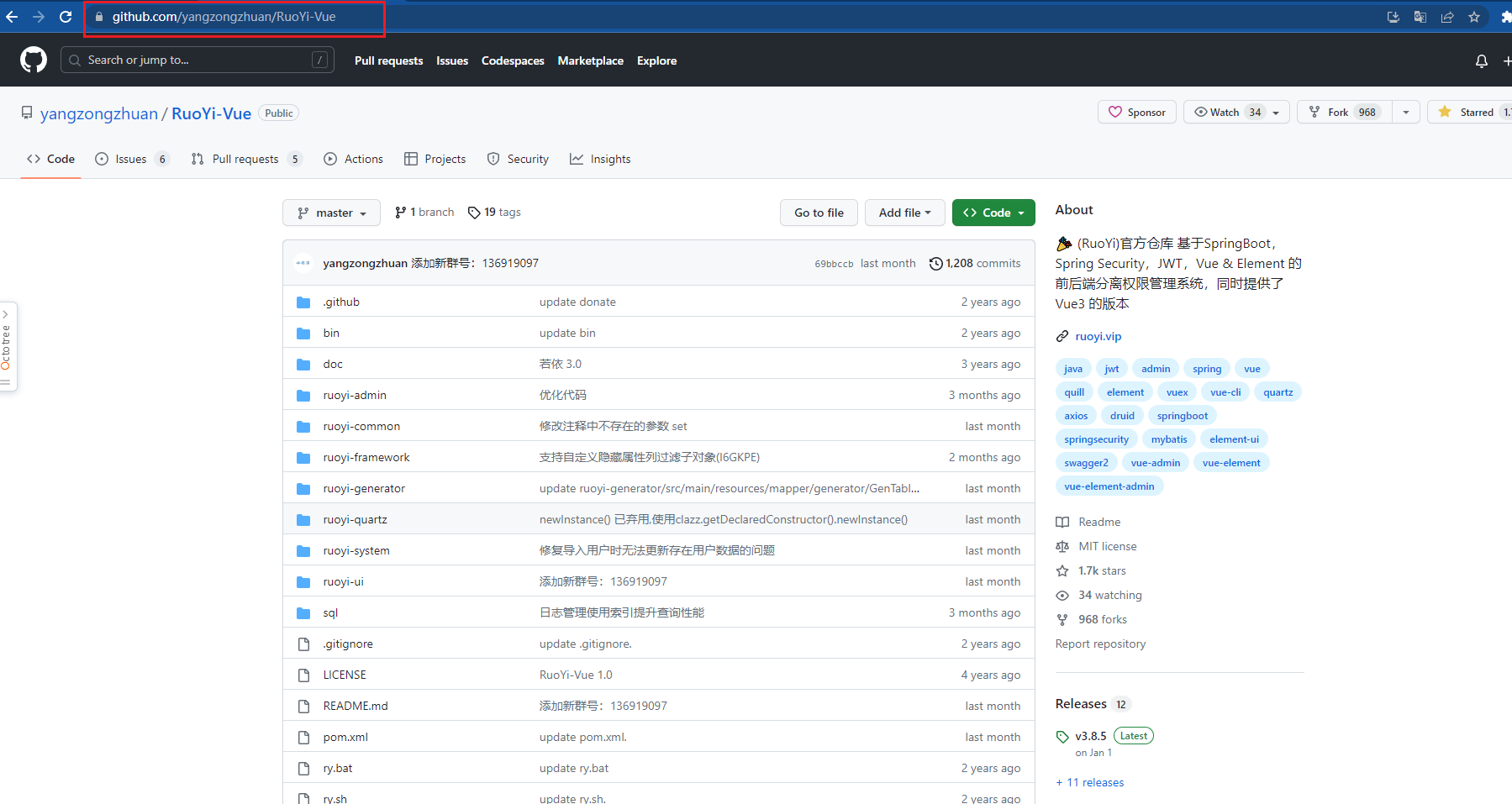
Task: Click the tag icon next to 19 tags
Action: 474,213
